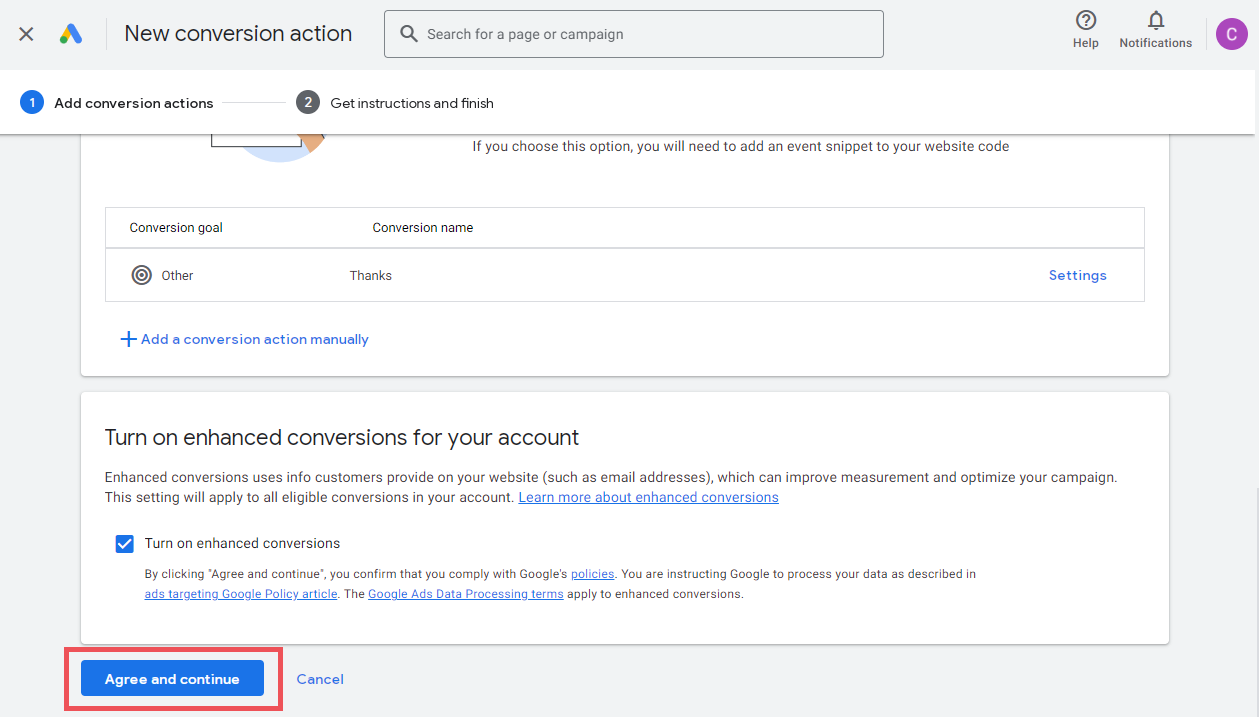Click the Other conversion goal cell

177,275
